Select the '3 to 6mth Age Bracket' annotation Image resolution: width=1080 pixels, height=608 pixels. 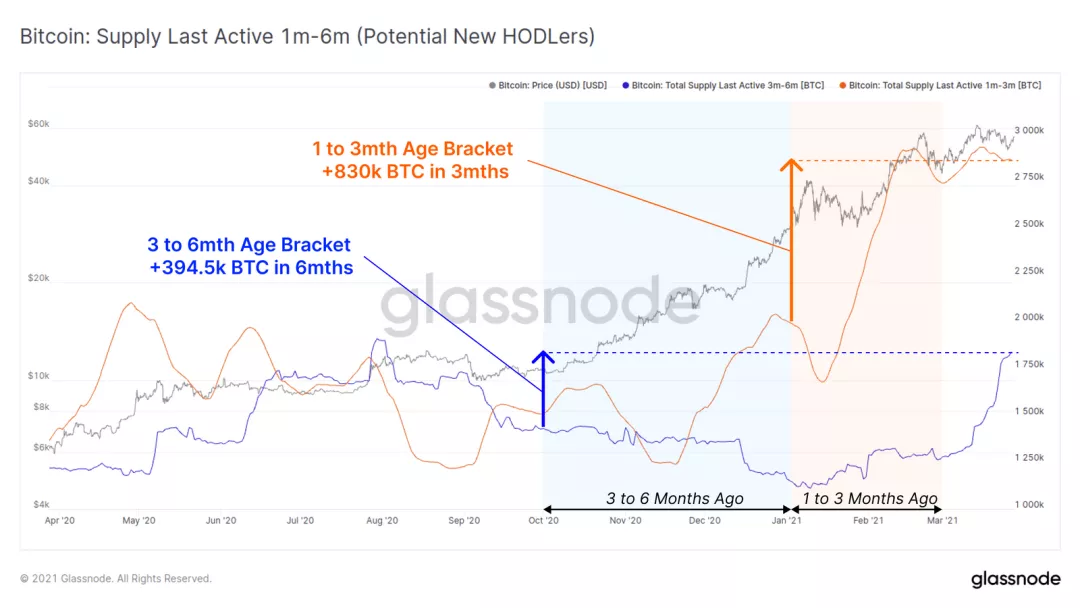coord(250,255)
